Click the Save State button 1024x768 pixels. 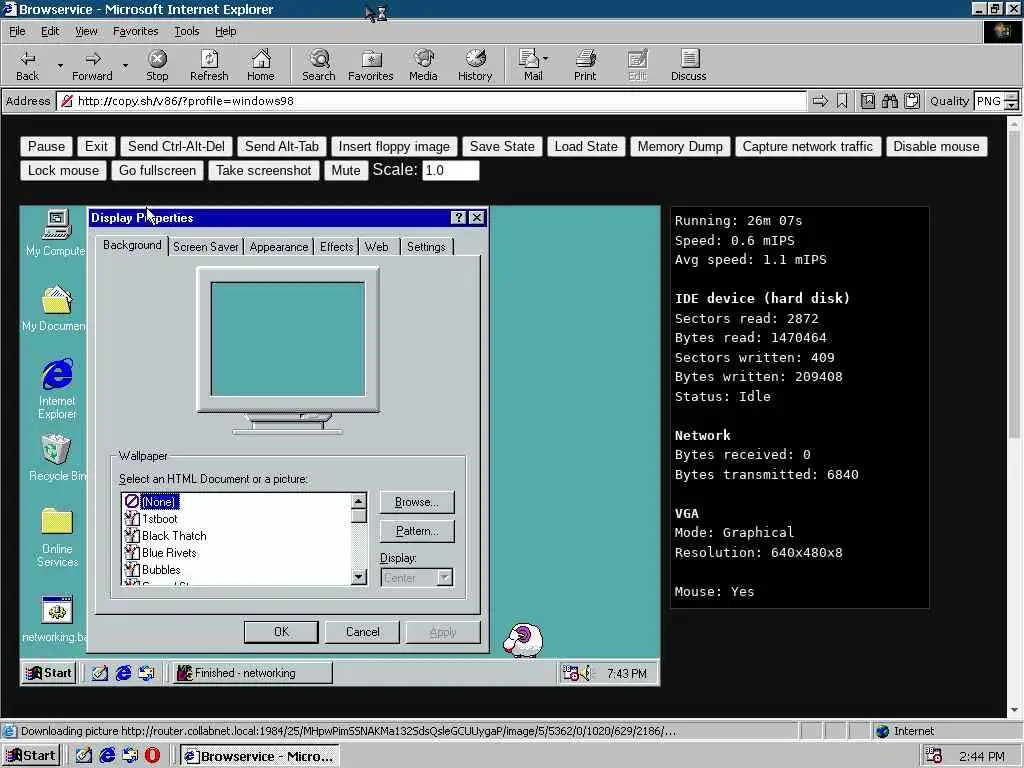pyautogui.click(x=502, y=146)
